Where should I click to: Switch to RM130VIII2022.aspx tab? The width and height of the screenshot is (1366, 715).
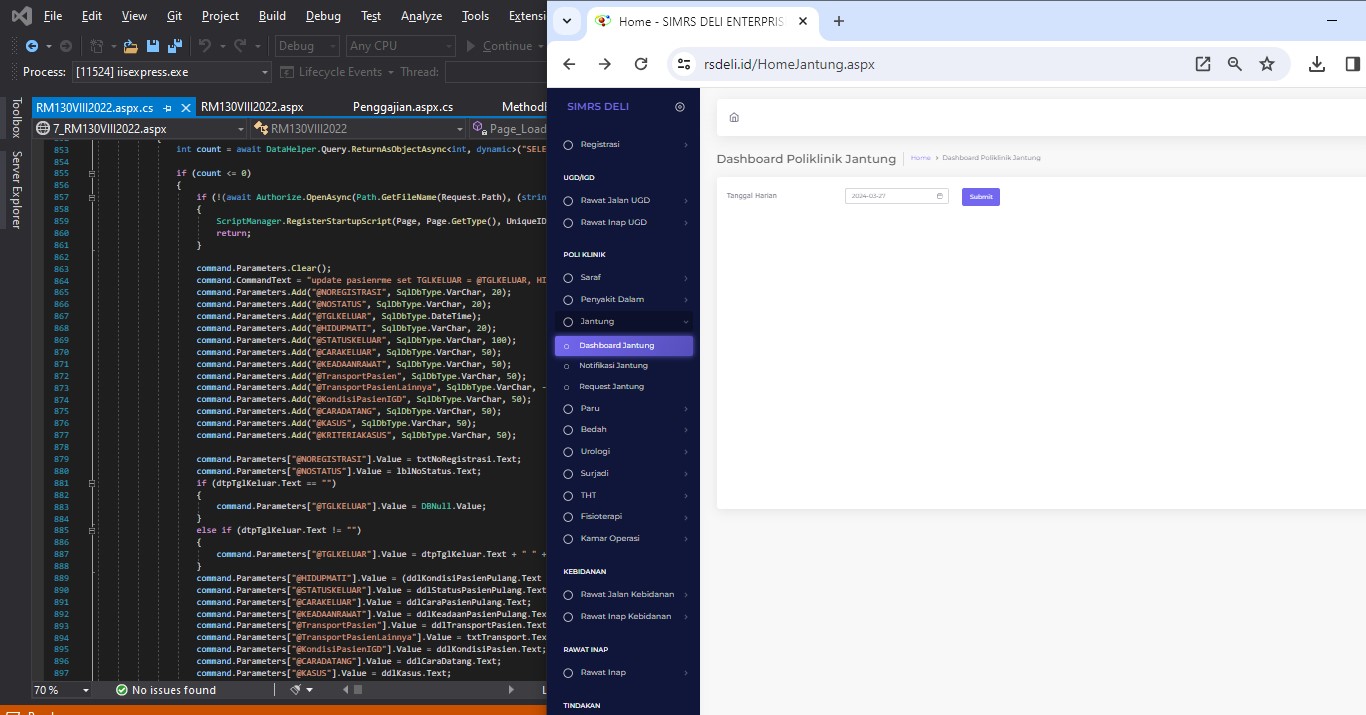coord(252,107)
